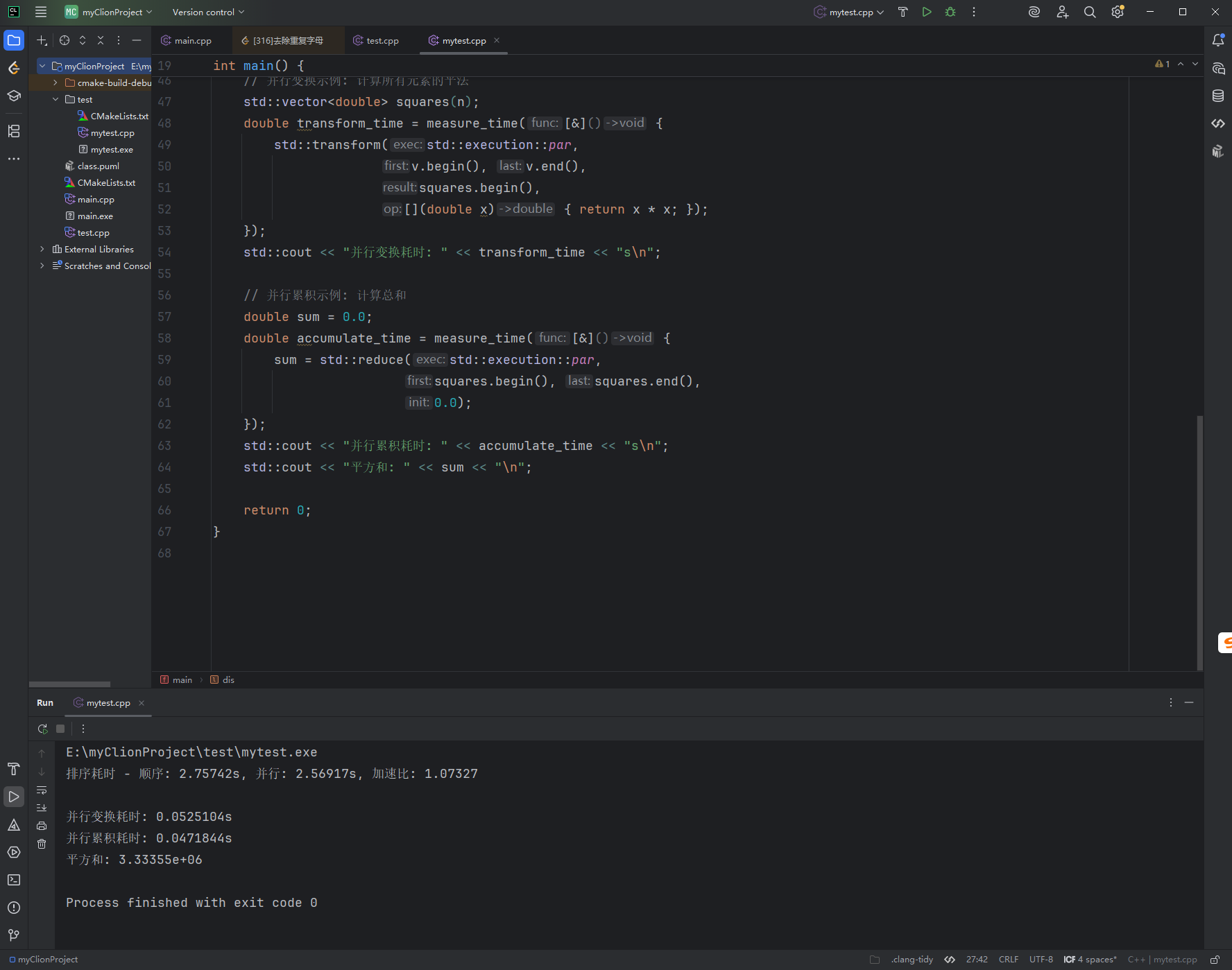Toggle scroll to end in Run console
The width and height of the screenshot is (1232, 970).
pyautogui.click(x=42, y=808)
